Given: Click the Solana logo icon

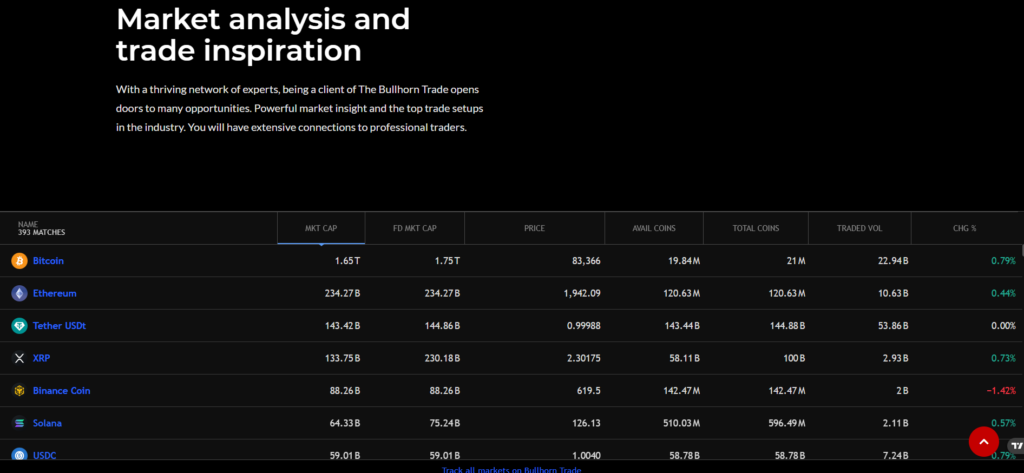Looking at the screenshot, I should [x=18, y=423].
